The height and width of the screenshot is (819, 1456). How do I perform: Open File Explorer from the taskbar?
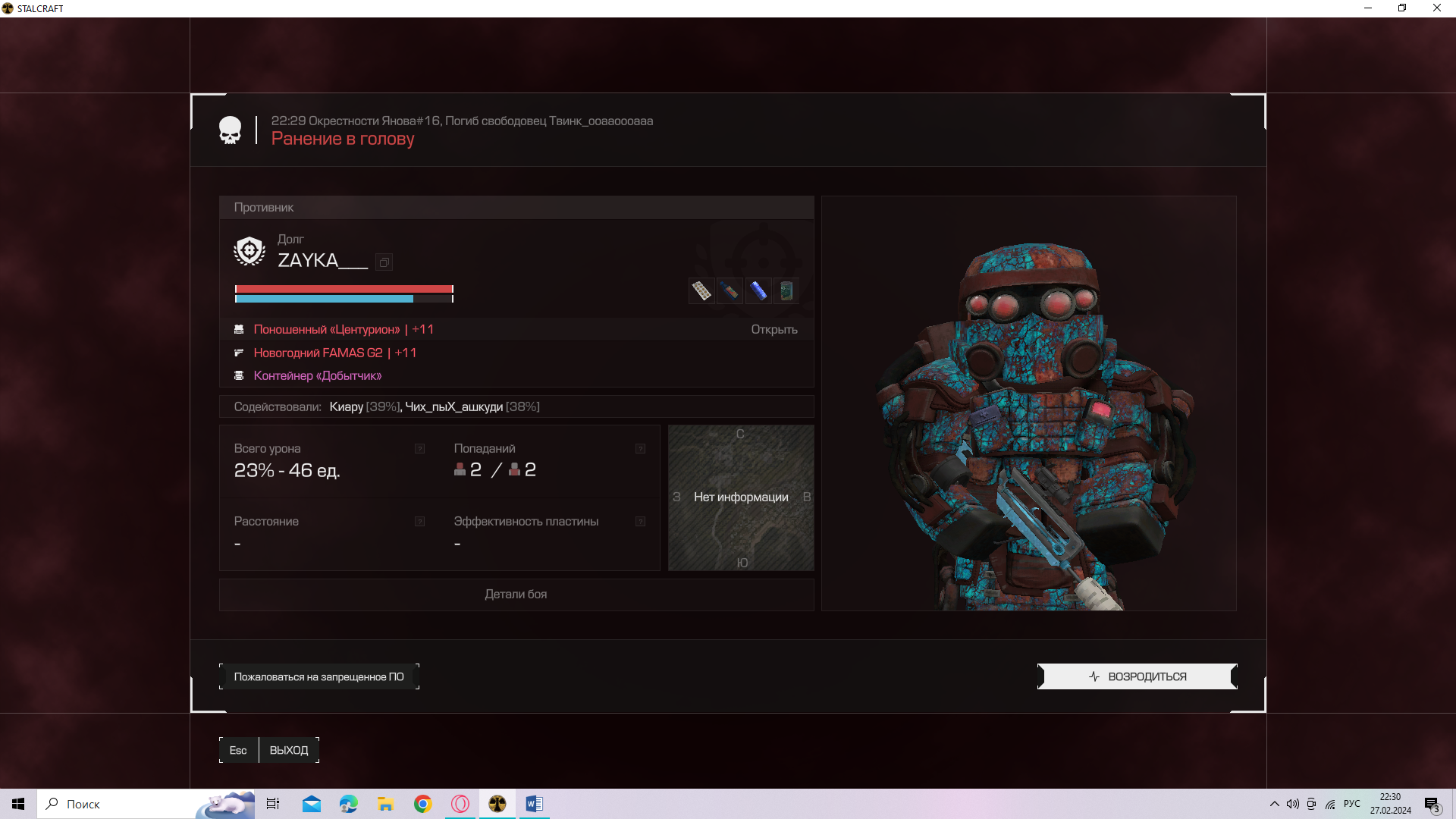[385, 804]
